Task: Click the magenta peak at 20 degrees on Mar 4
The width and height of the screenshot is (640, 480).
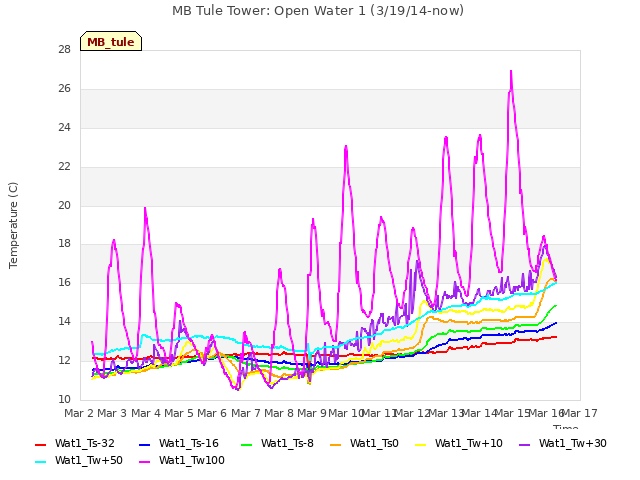Action: pos(145,209)
